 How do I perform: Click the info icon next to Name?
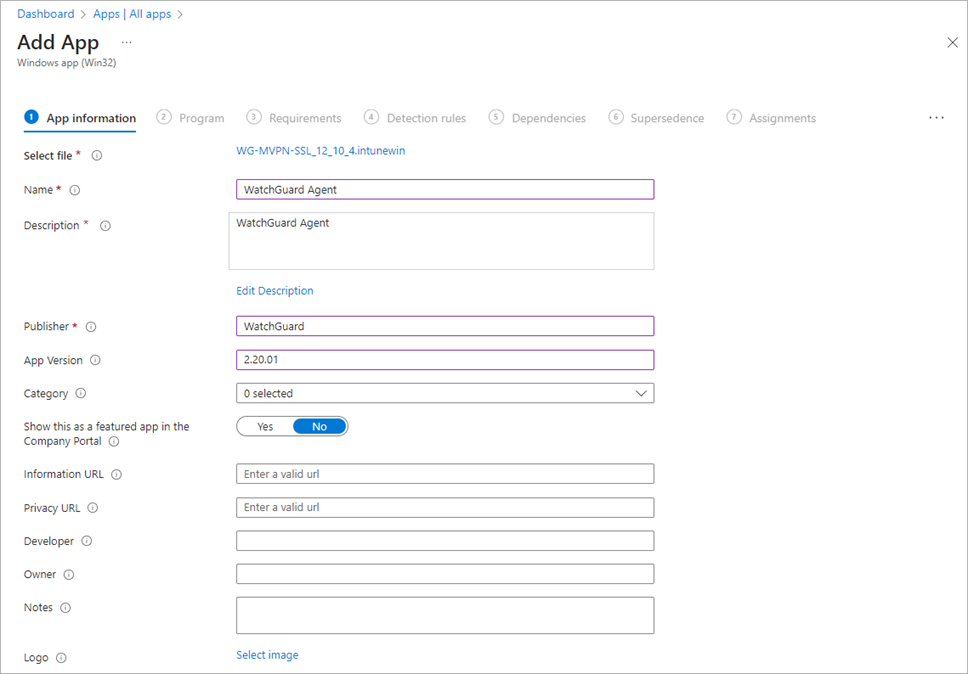pos(75,190)
